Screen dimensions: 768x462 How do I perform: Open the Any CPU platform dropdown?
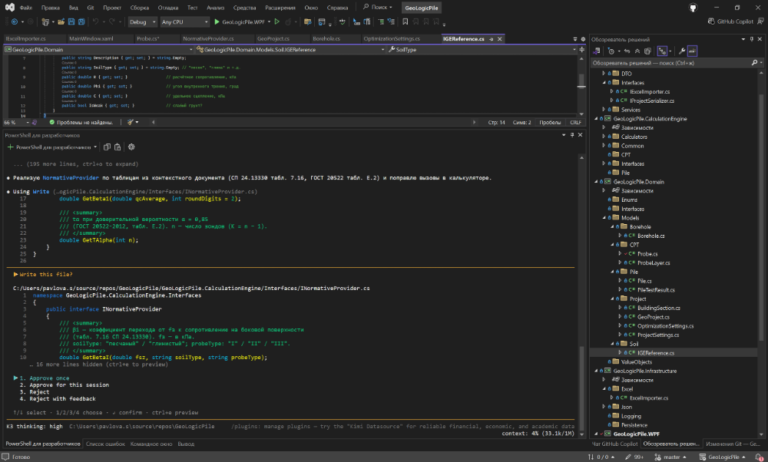[185, 22]
